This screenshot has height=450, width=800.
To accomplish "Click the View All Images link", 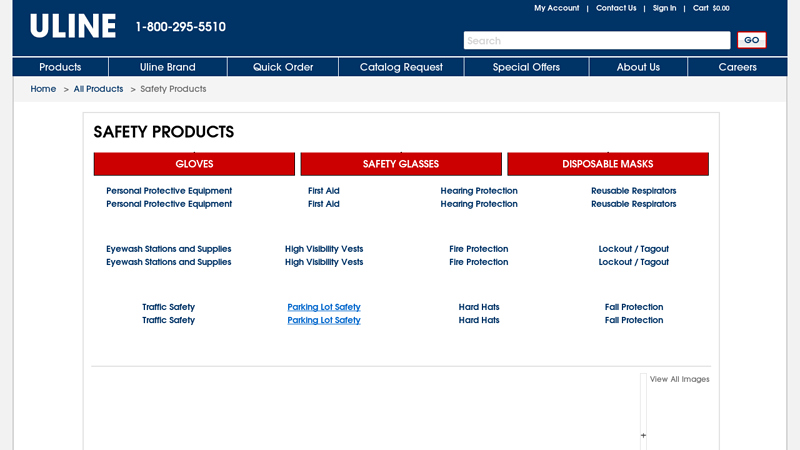I will click(x=679, y=379).
